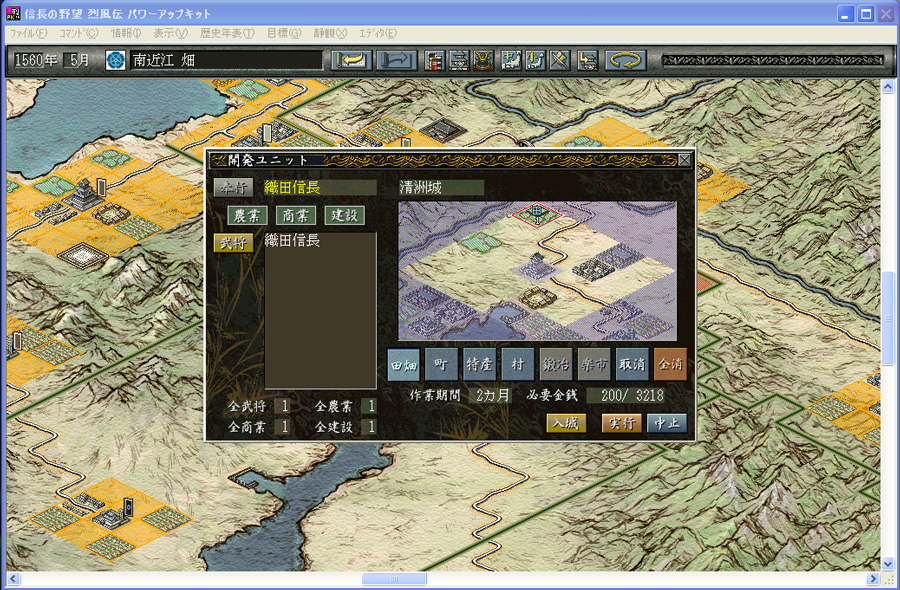Screen dimensions: 900x590
Task: Open the 目標(G) menu
Action: click(284, 33)
